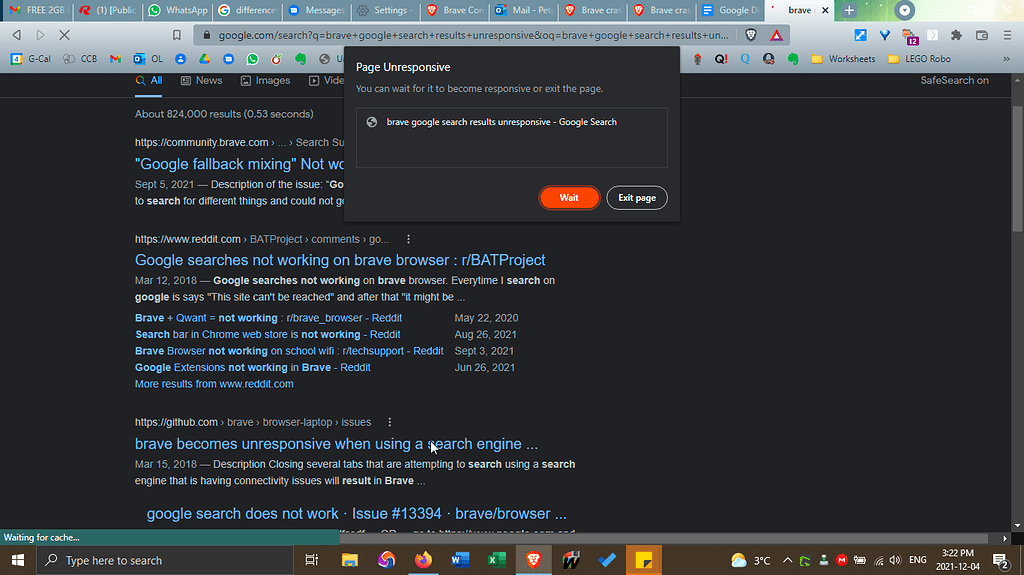Close the active brave search tab
1024x575 pixels.
tap(825, 10)
